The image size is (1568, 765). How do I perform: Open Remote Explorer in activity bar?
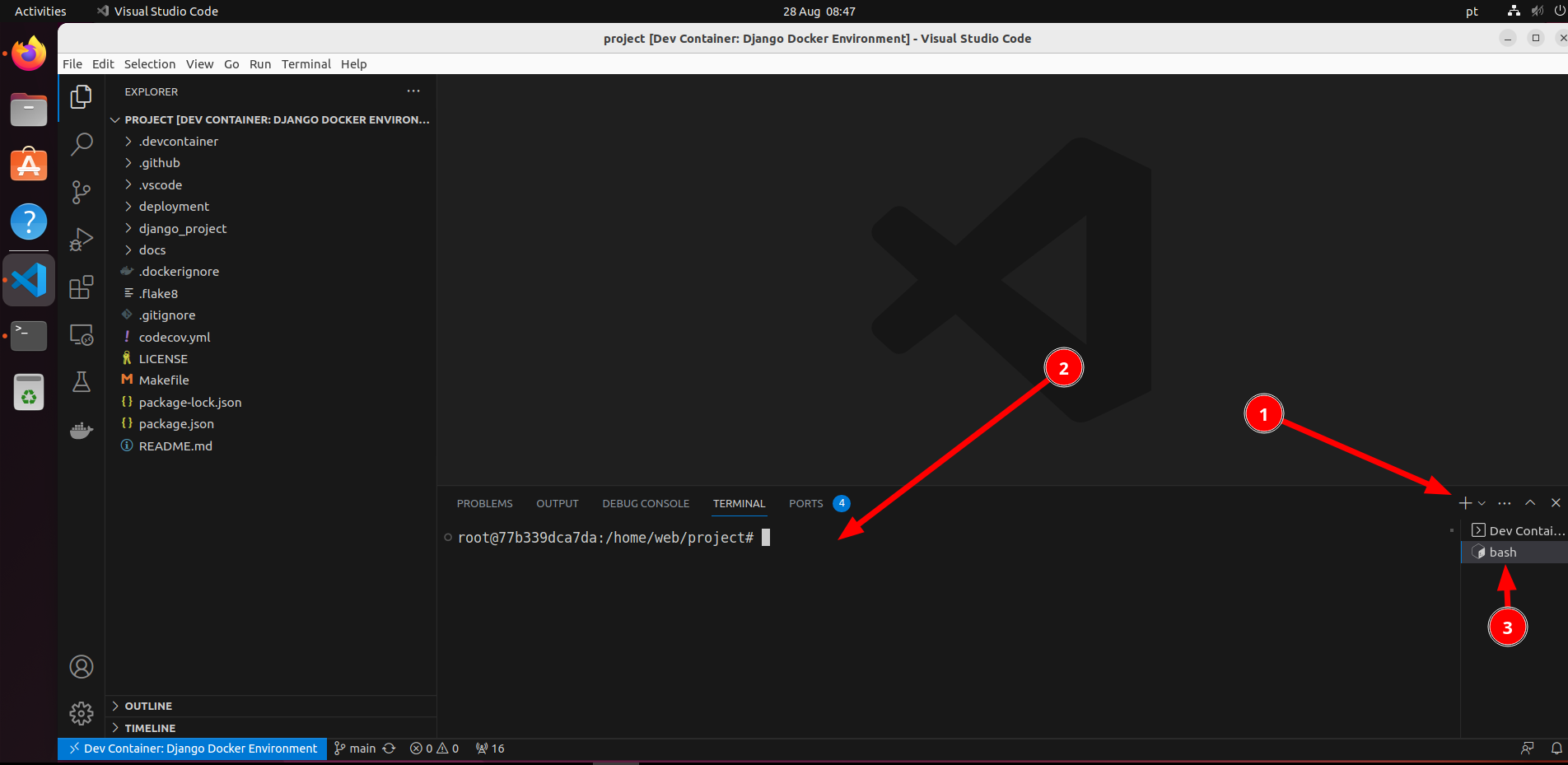pyautogui.click(x=81, y=334)
